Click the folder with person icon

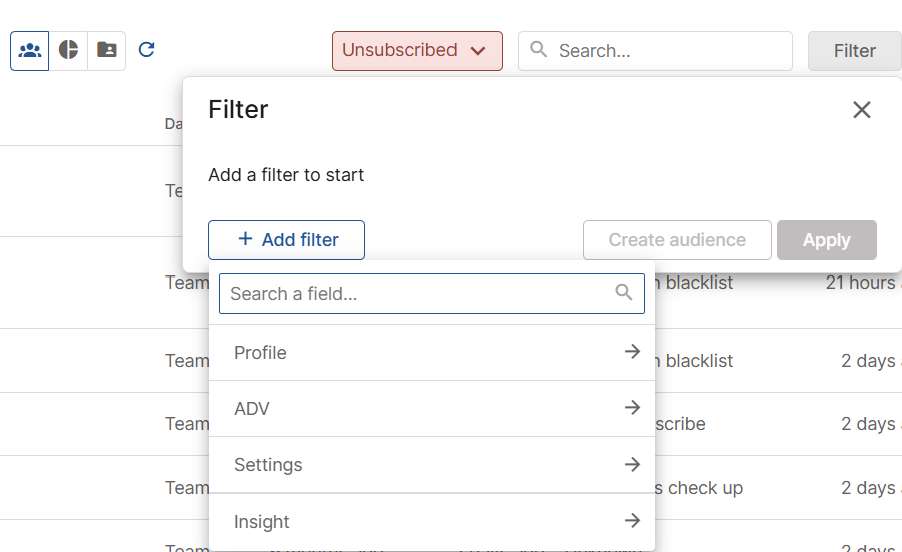(107, 50)
